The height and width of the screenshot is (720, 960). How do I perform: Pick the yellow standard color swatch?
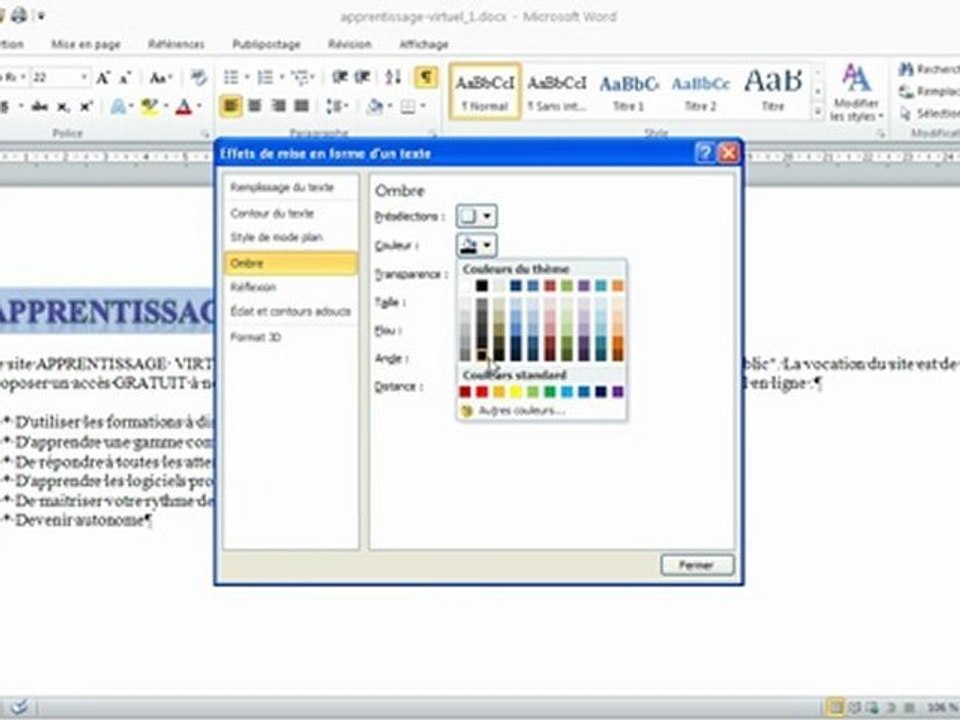516,392
